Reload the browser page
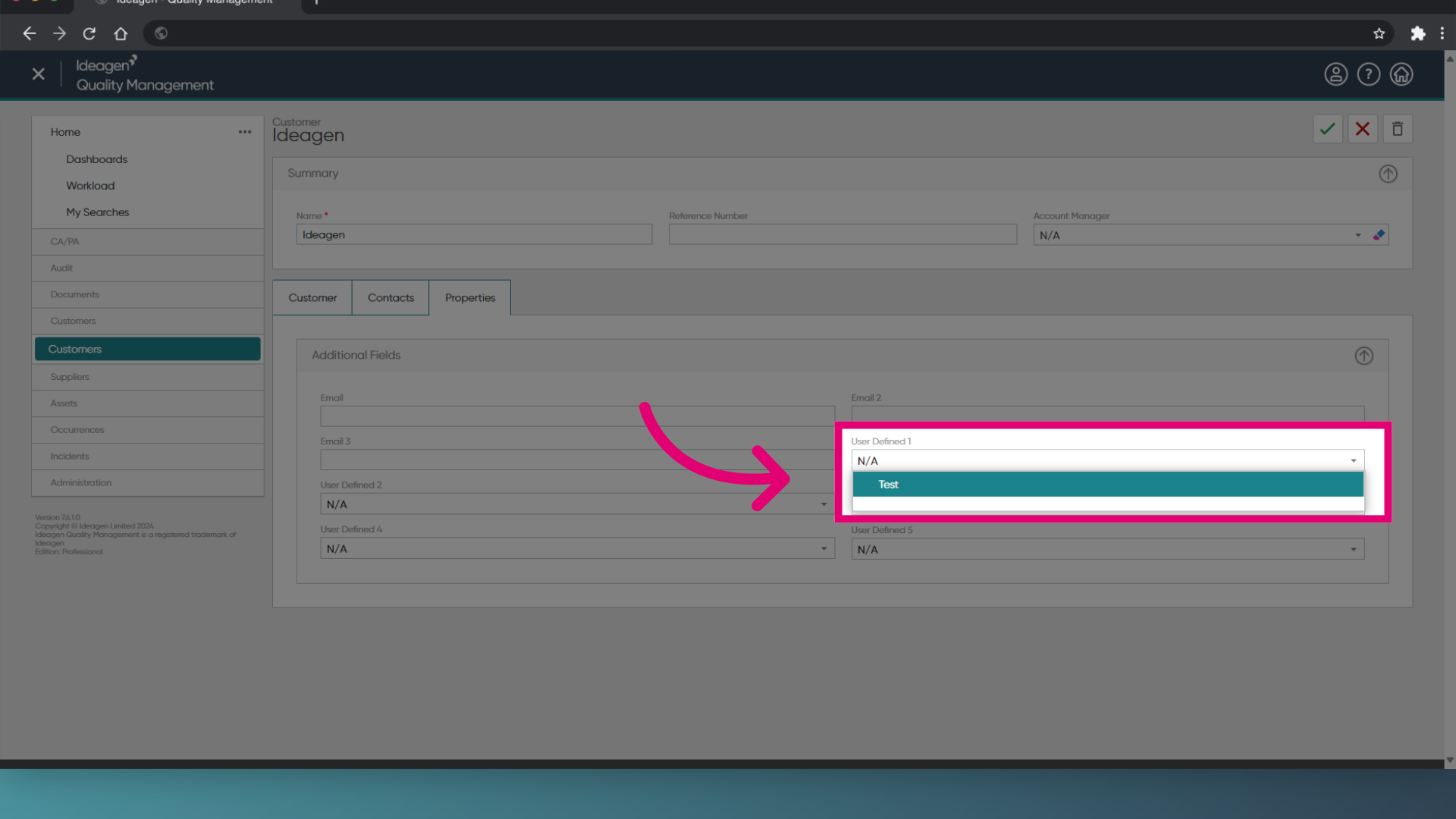The image size is (1456, 819). click(89, 33)
